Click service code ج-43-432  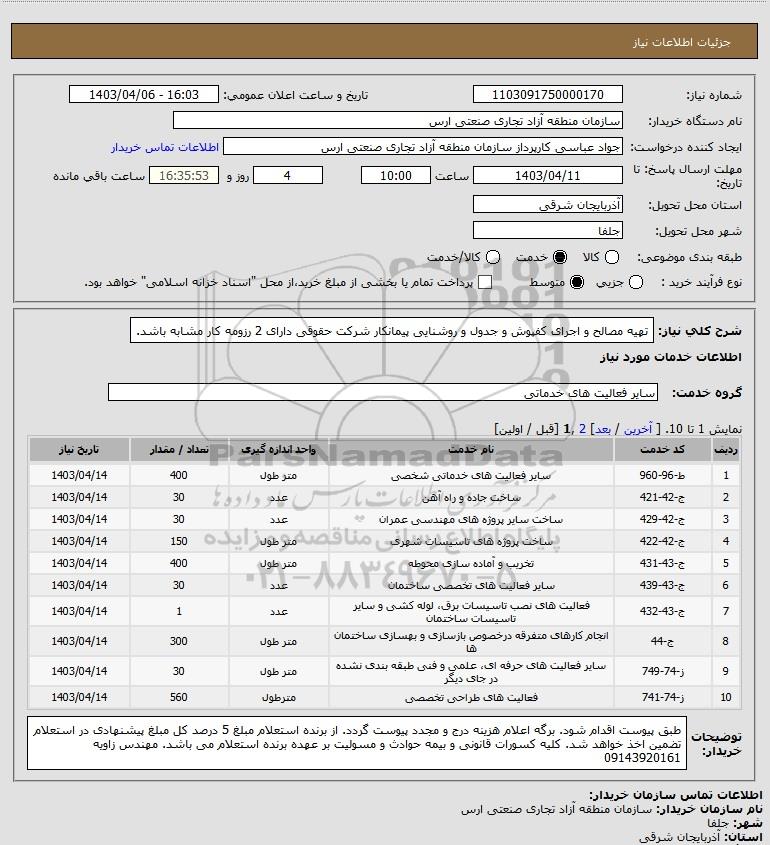click(x=662, y=612)
